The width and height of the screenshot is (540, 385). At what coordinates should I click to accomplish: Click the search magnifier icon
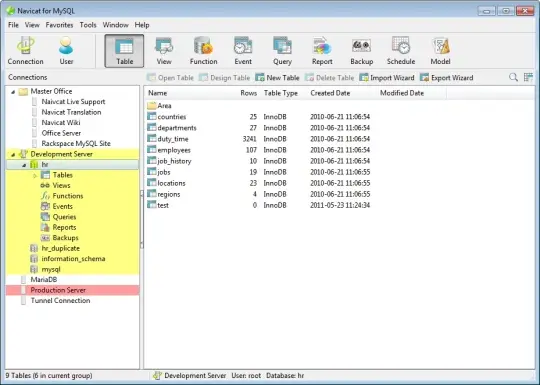point(513,77)
